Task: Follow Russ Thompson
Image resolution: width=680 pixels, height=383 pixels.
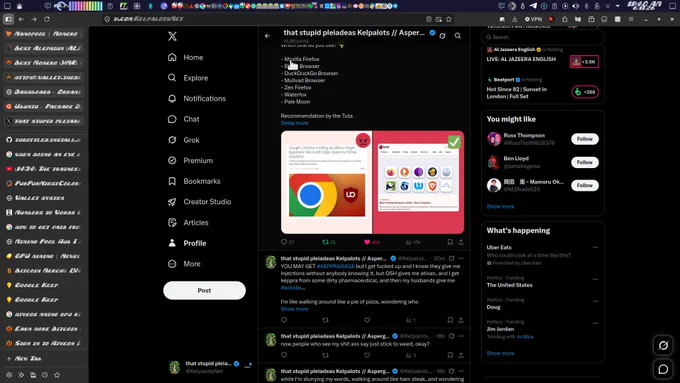Action: click(x=585, y=139)
